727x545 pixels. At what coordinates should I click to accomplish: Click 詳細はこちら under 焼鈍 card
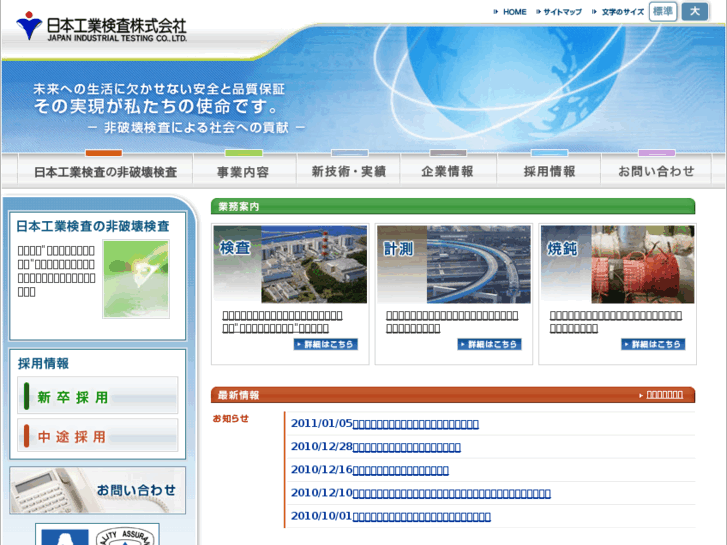(x=653, y=344)
